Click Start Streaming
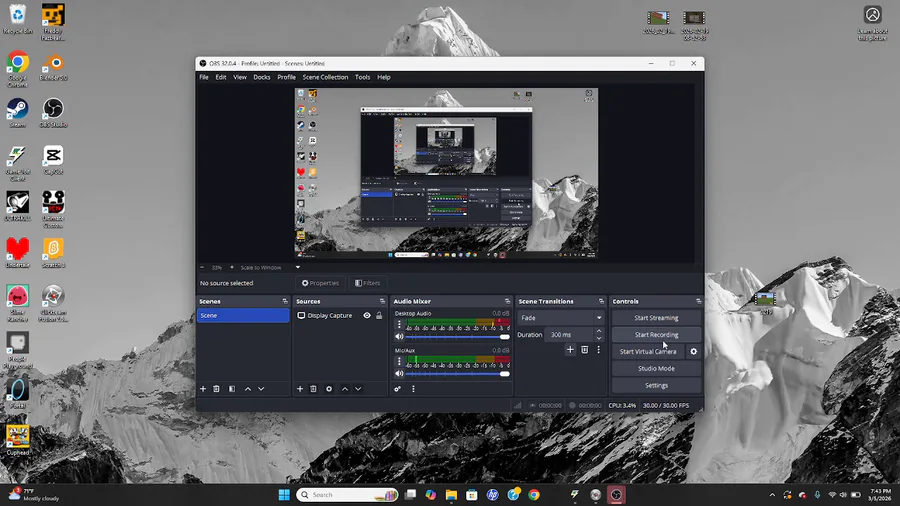Image resolution: width=900 pixels, height=506 pixels. point(656,318)
